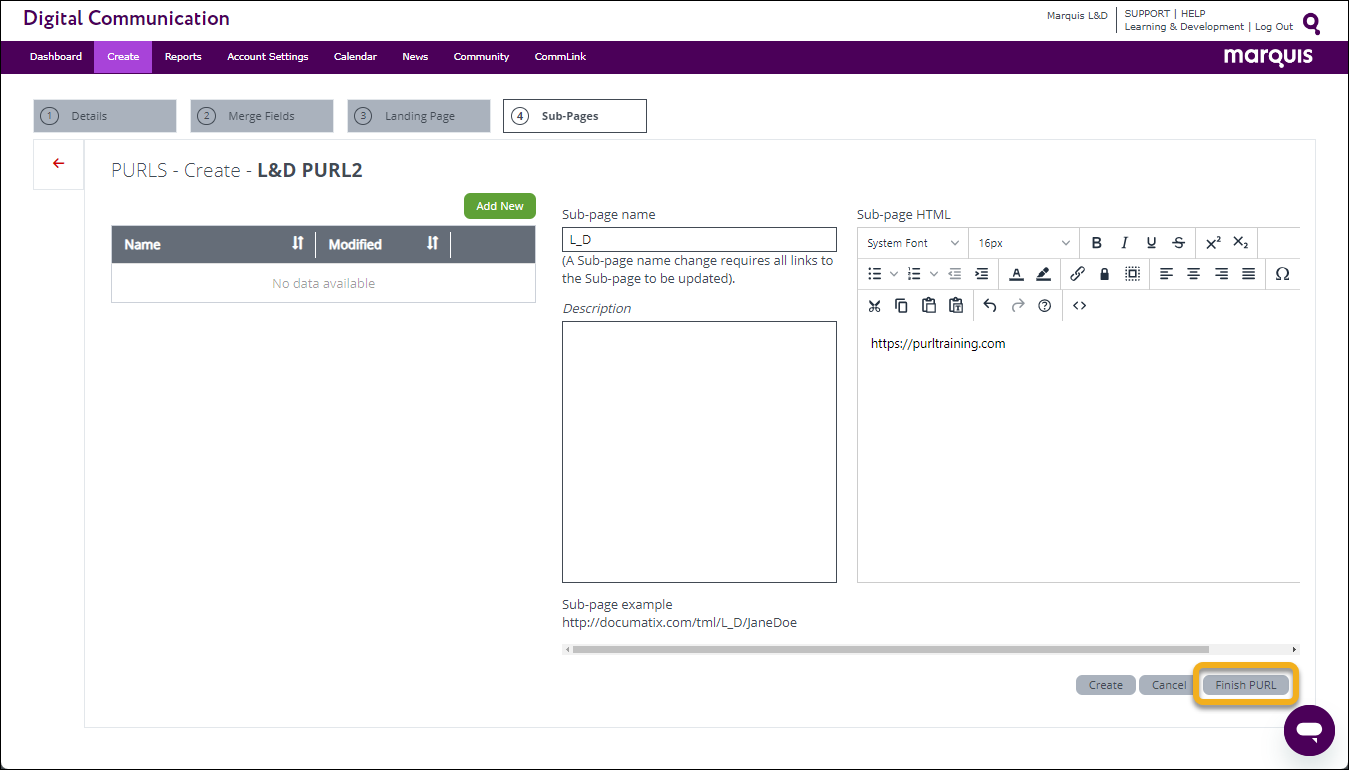Insert a bulleted list
The width and height of the screenshot is (1349, 770).
coord(875,274)
